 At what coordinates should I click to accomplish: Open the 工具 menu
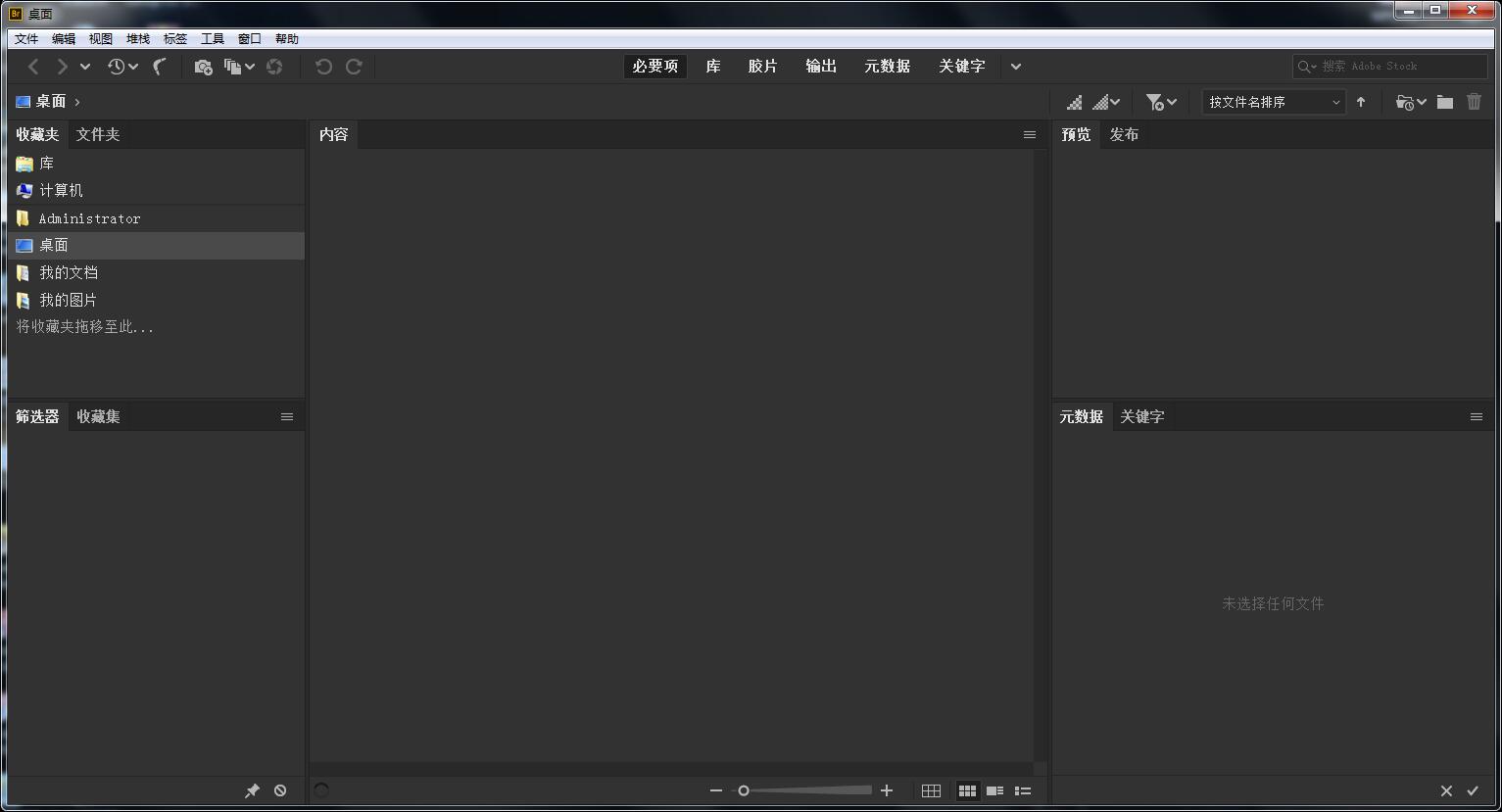212,38
